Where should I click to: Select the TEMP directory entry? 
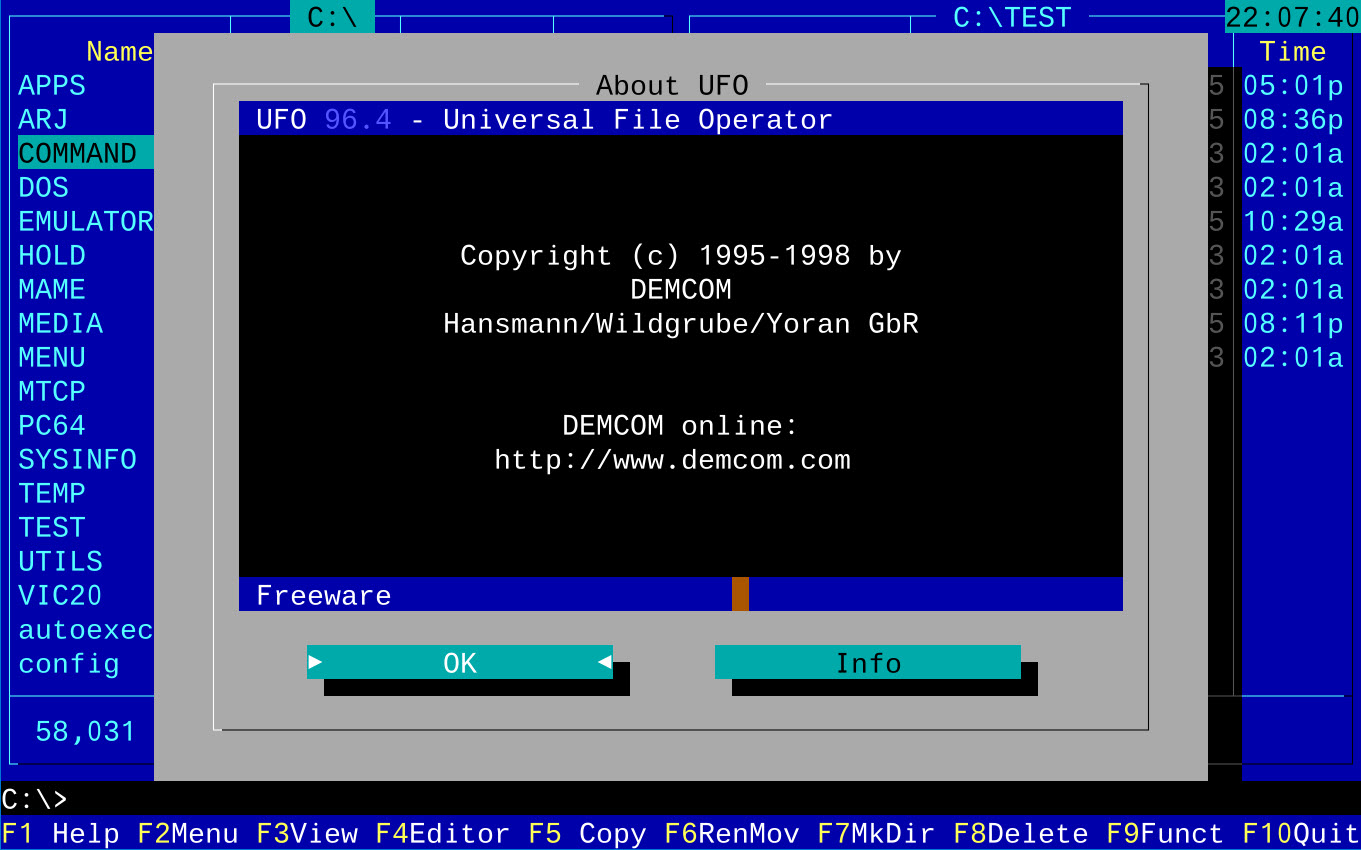pos(52,493)
